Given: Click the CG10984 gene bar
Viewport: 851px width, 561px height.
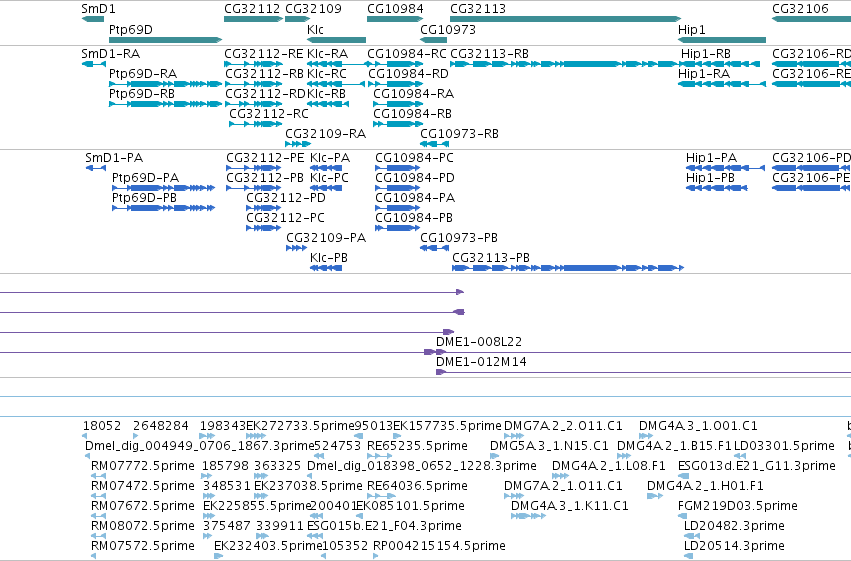Looking at the screenshot, I should point(395,19).
